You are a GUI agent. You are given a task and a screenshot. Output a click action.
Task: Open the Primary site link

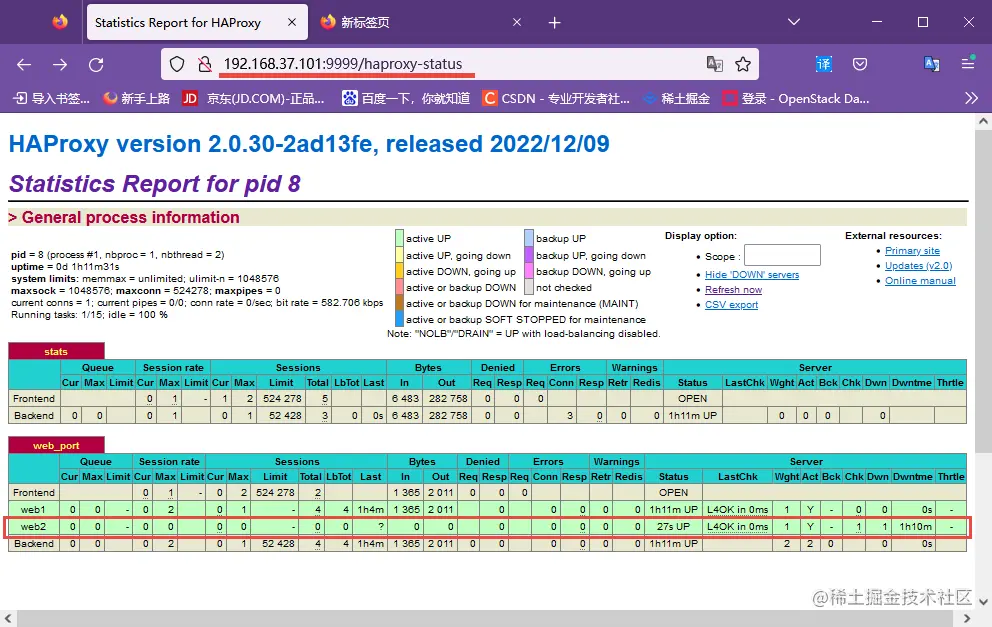[912, 251]
